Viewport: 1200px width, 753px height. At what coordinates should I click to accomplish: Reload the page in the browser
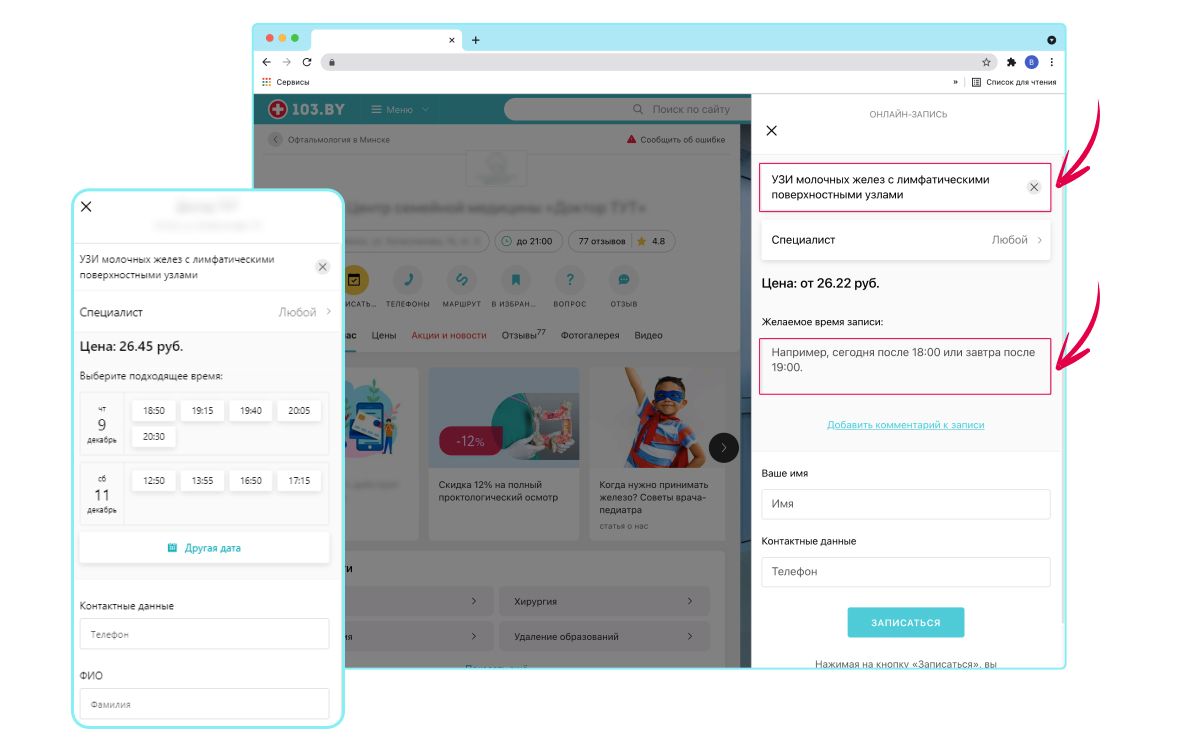click(307, 62)
